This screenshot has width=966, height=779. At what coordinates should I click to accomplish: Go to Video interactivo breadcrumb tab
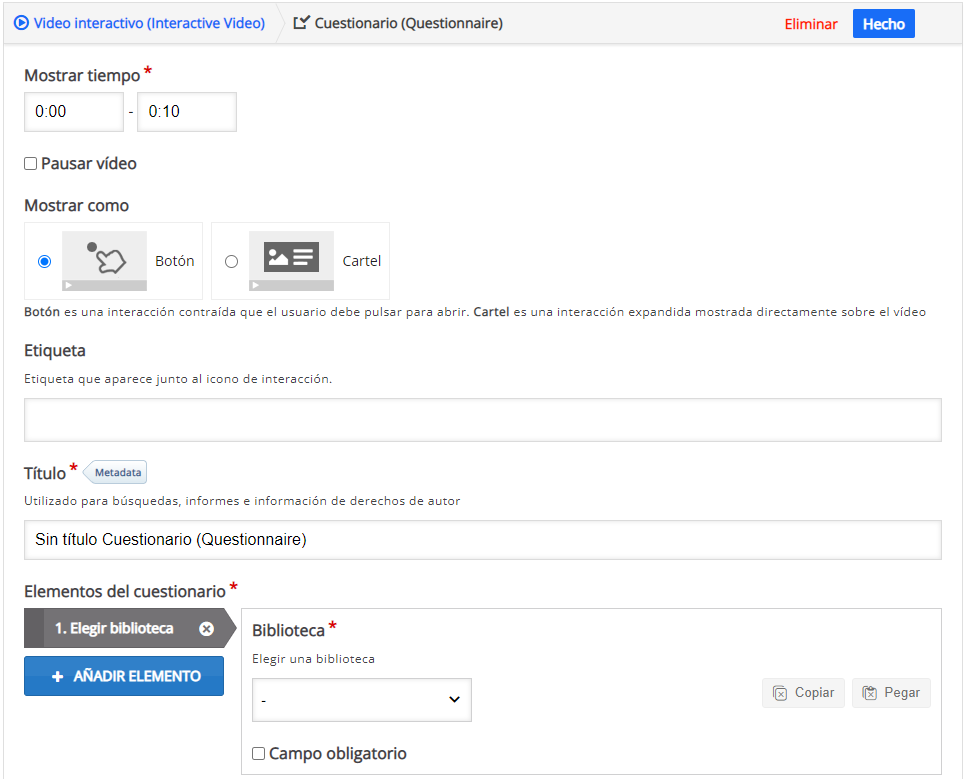click(x=148, y=23)
